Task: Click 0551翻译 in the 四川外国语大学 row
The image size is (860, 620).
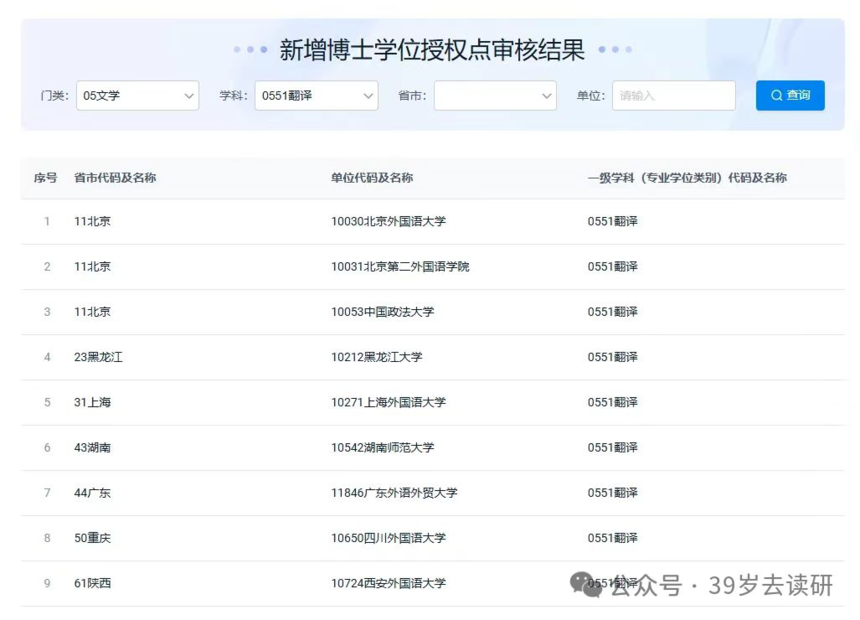Action: coord(613,538)
